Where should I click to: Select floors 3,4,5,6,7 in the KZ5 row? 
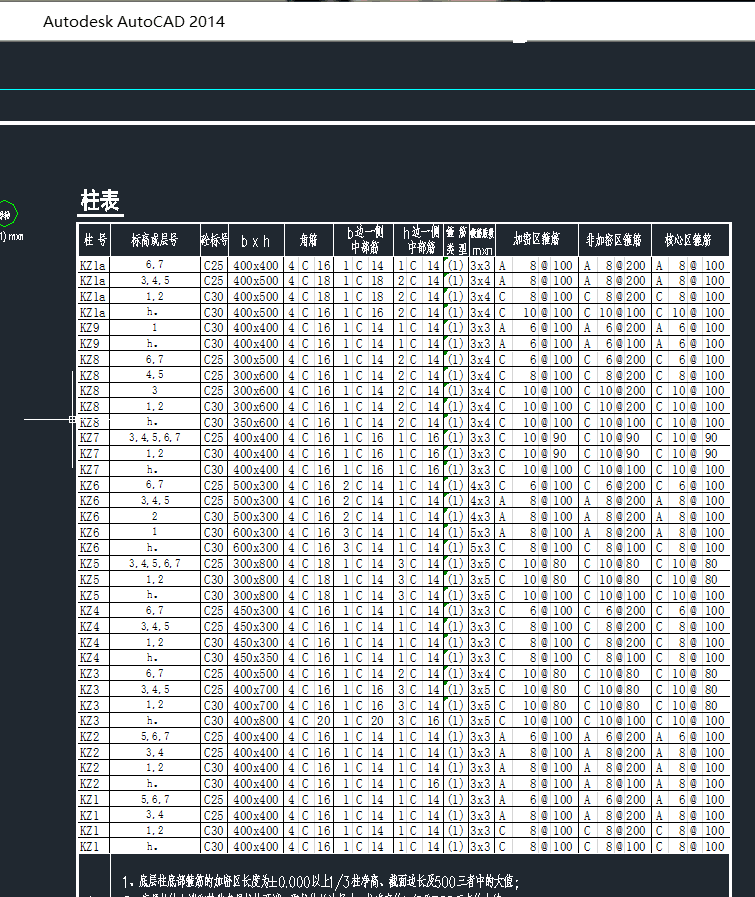[x=154, y=563]
